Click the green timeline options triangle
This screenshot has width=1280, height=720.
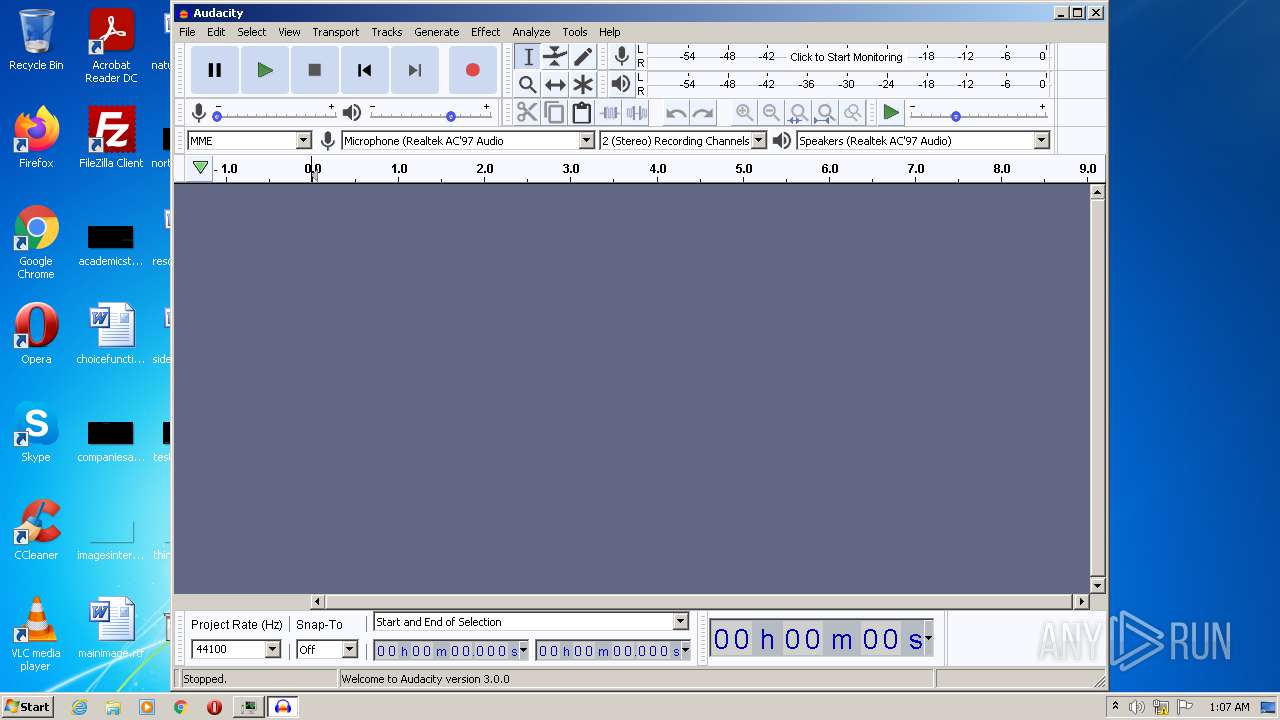[x=200, y=168]
